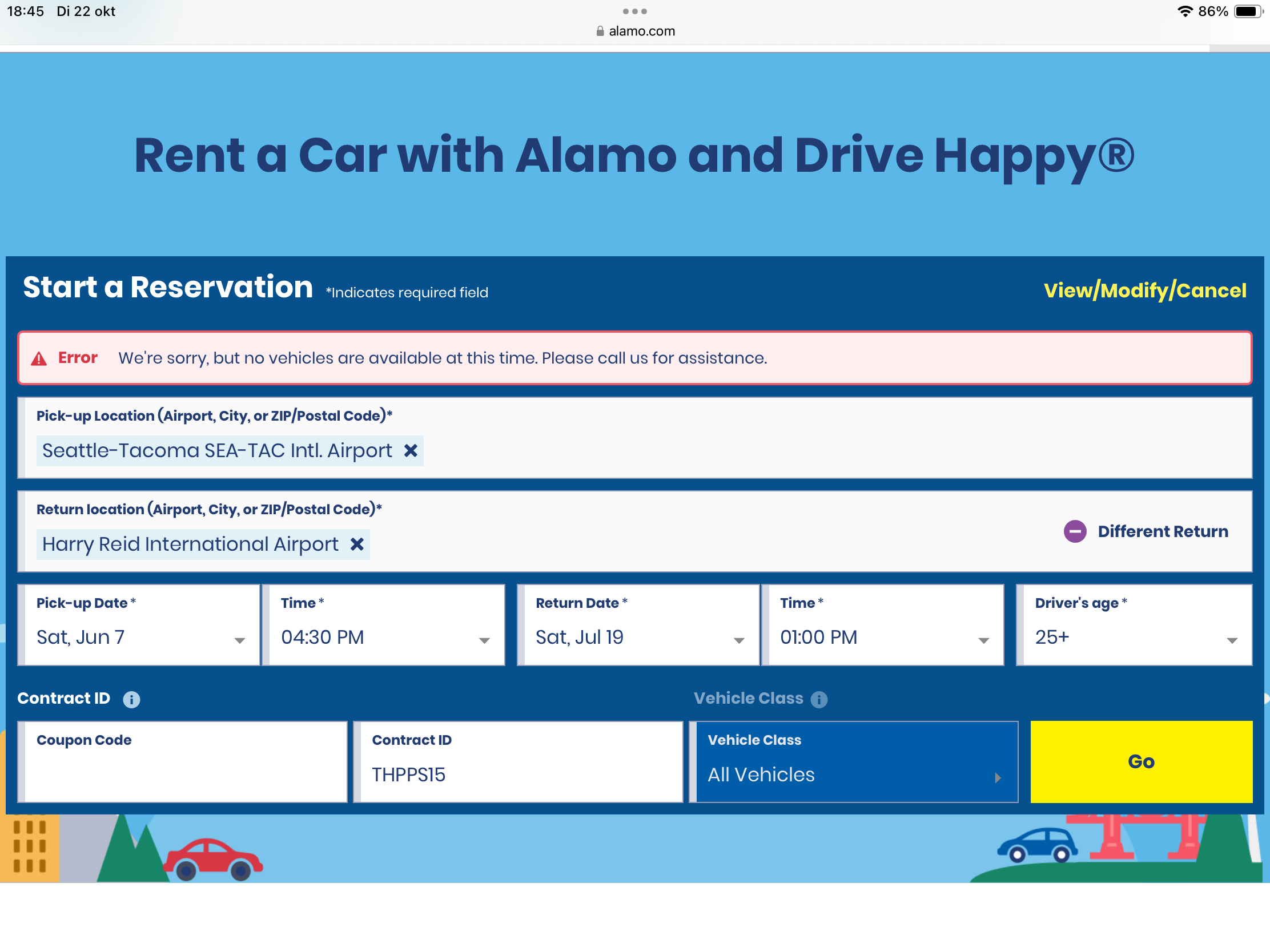Open the View/Modify/Cancel link

(1144, 291)
